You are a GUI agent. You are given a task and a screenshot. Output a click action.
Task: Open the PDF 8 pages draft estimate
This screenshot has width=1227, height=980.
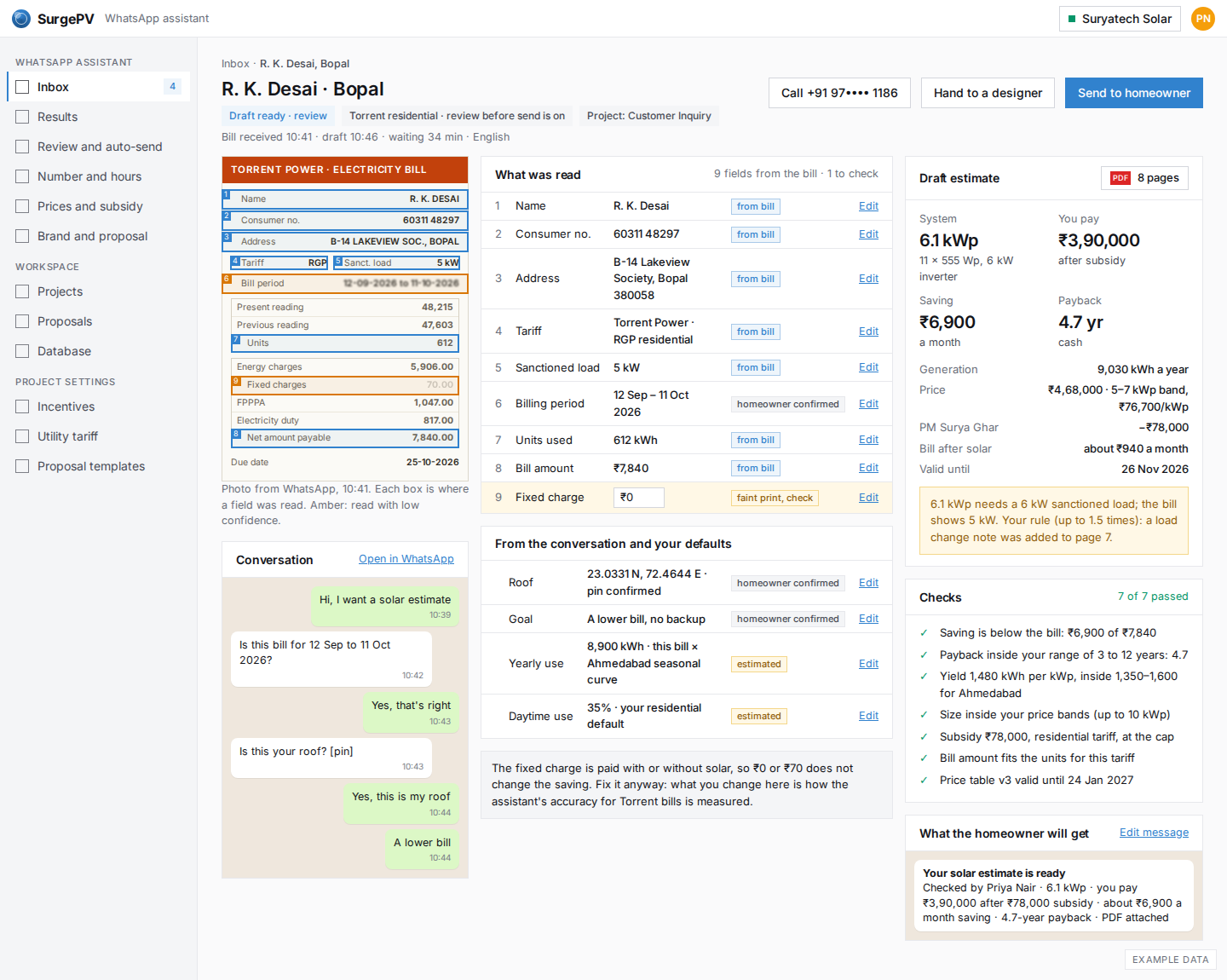point(1144,178)
